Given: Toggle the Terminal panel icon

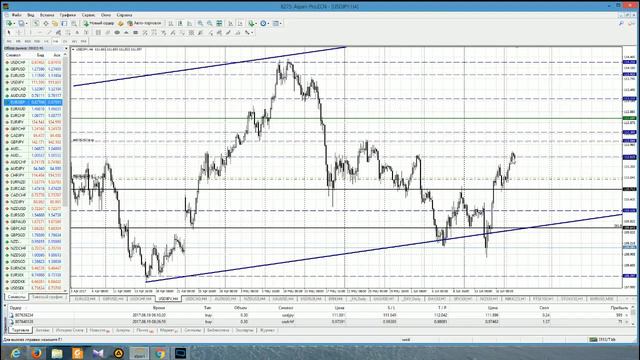Looking at the screenshot, I should tap(64, 24).
